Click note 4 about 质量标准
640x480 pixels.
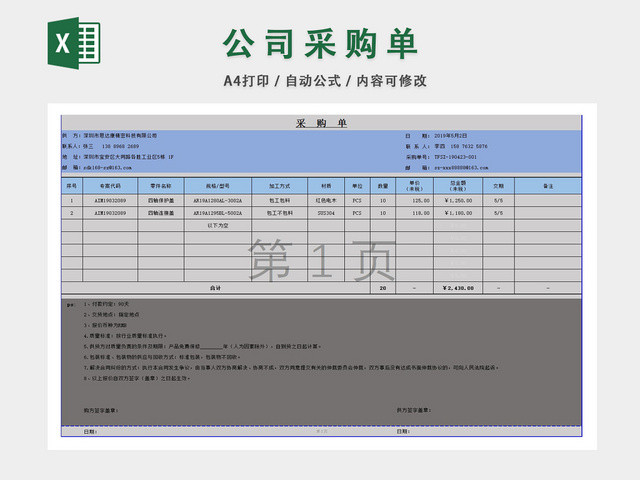click(x=125, y=336)
